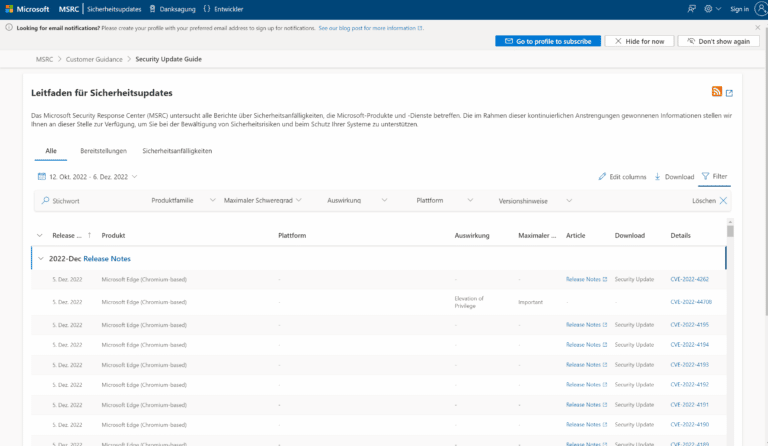Viewport: 768px width, 446px height.
Task: Click the Danksagung badge icon
Action: 152,9
